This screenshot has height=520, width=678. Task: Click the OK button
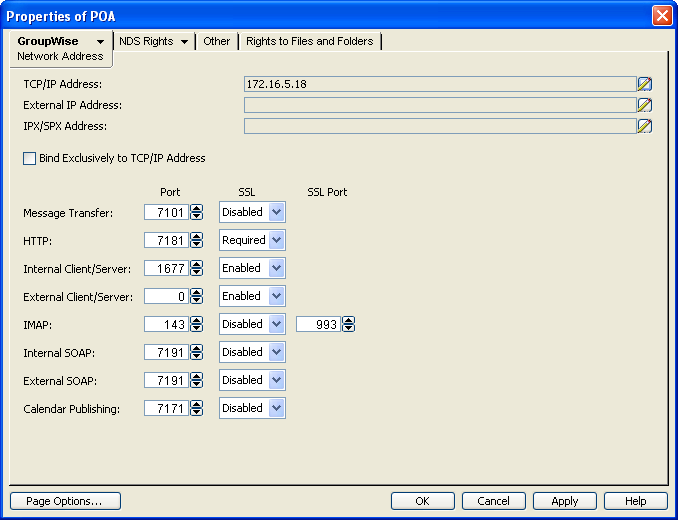[x=422, y=501]
